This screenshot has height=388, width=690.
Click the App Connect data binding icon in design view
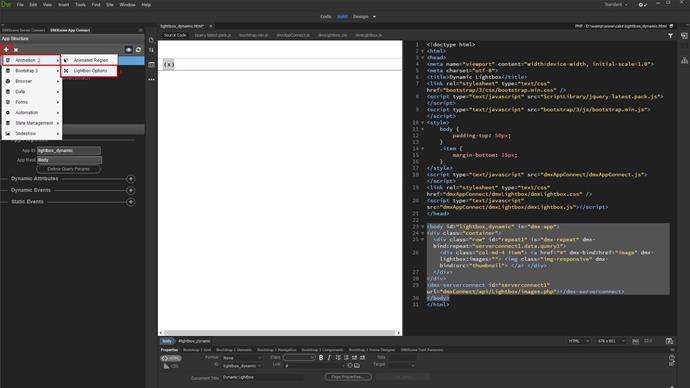[x=169, y=65]
